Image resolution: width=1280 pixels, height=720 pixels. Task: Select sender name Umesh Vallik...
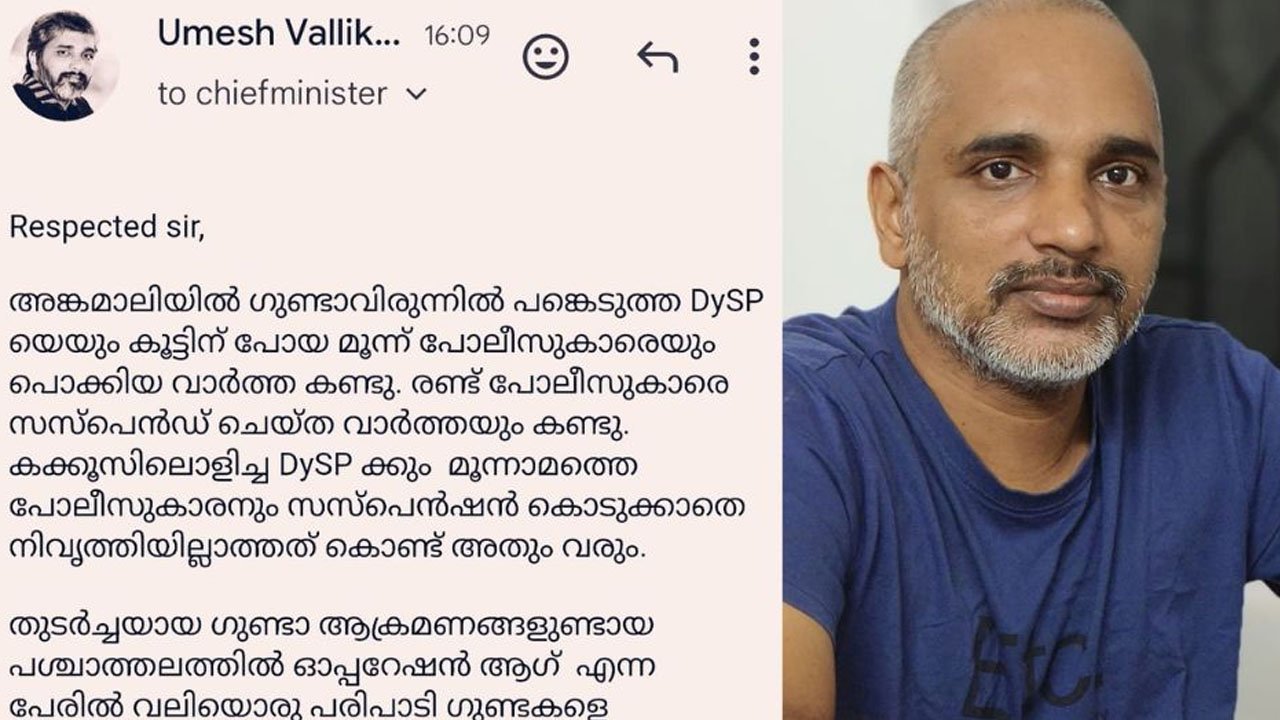[x=279, y=34]
